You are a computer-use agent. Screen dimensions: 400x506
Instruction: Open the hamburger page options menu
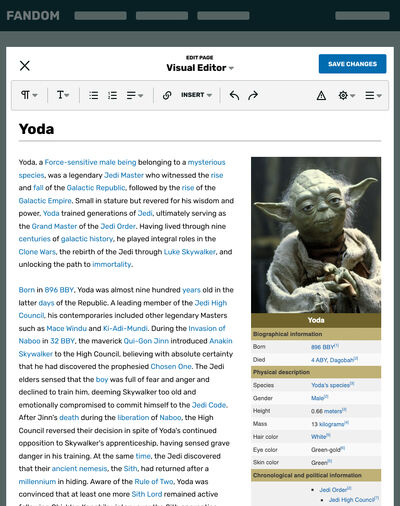pyautogui.click(x=373, y=96)
